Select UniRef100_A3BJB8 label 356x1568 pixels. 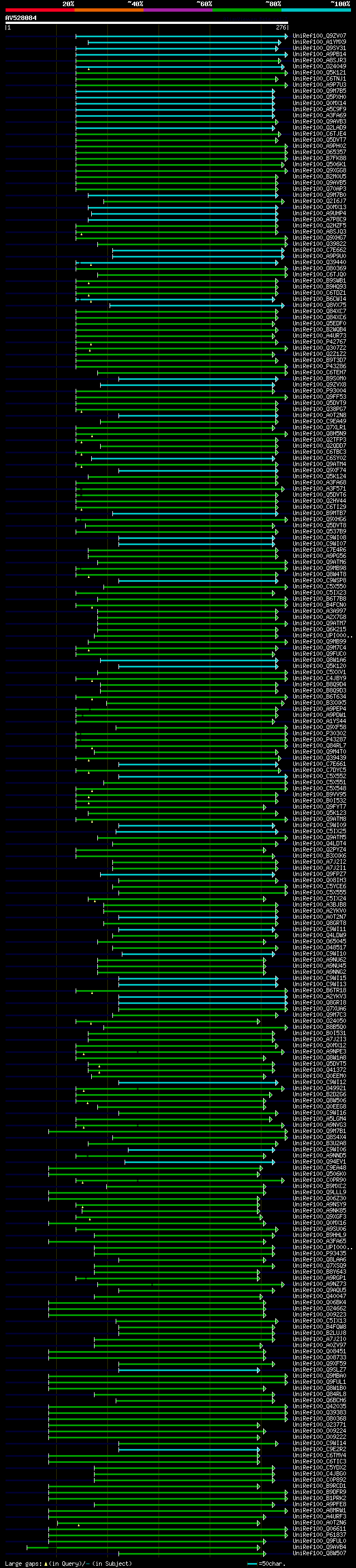tap(319, 904)
